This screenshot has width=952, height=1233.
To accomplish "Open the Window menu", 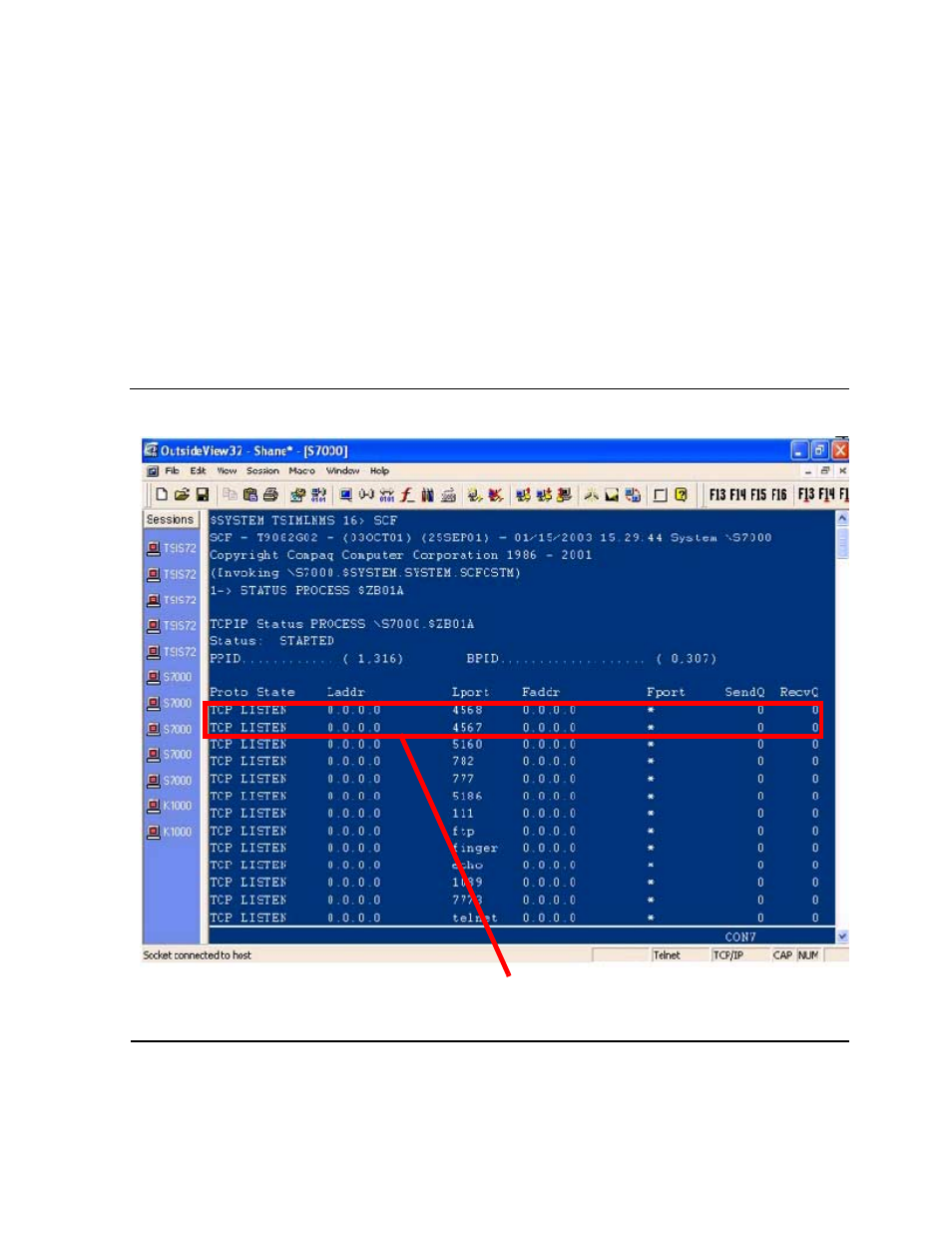I will click(342, 471).
